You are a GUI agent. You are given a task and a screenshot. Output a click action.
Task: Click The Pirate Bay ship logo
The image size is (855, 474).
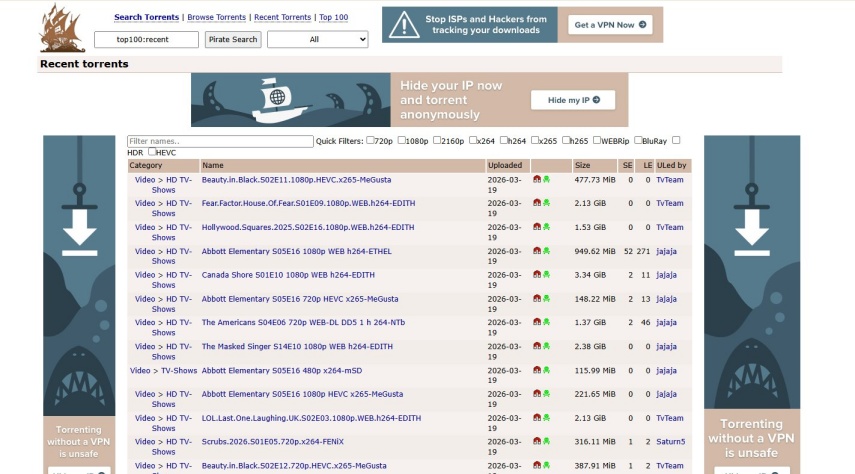coord(62,28)
